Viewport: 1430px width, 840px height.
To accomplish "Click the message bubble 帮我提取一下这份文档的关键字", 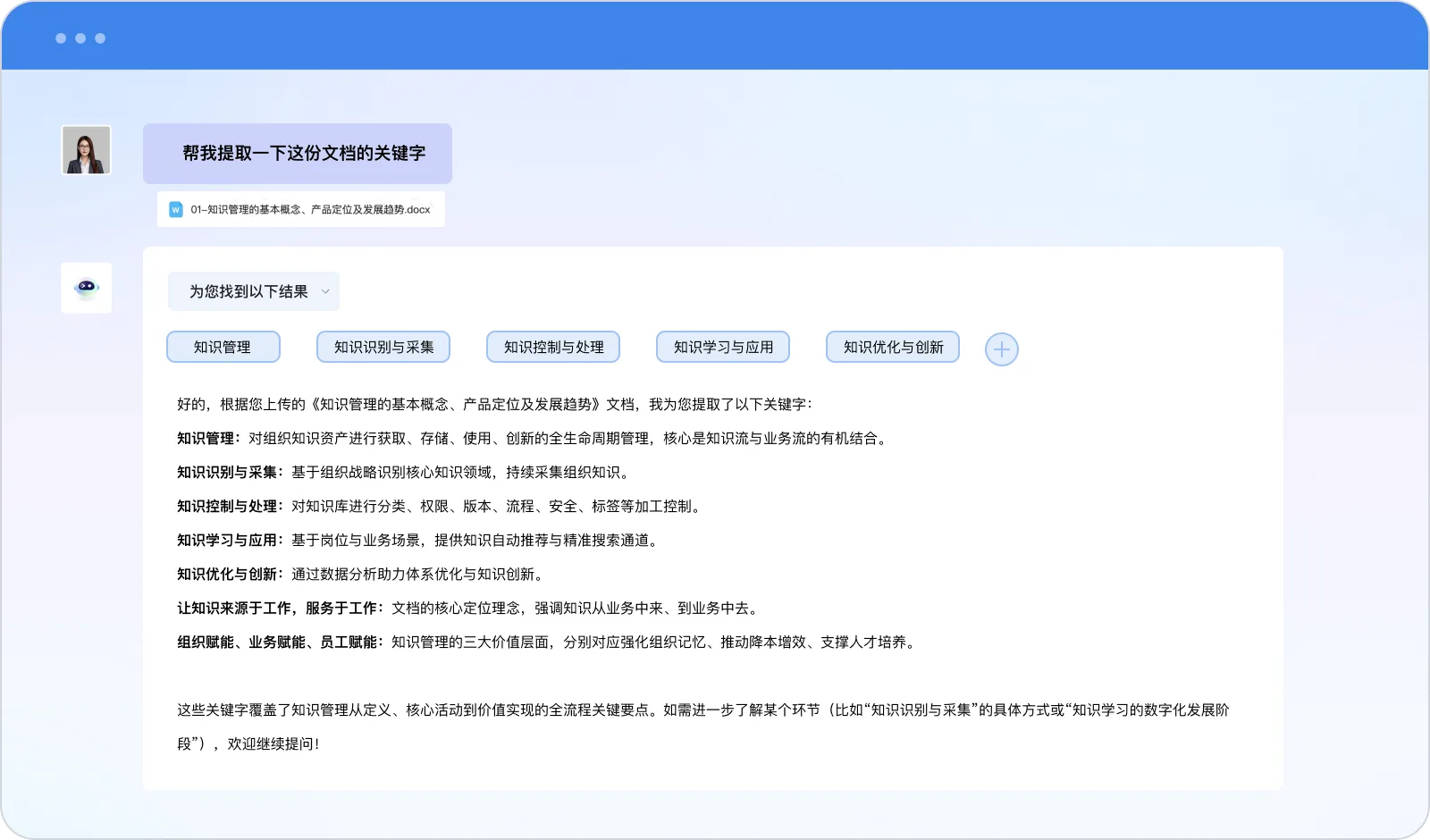I will coord(298,154).
